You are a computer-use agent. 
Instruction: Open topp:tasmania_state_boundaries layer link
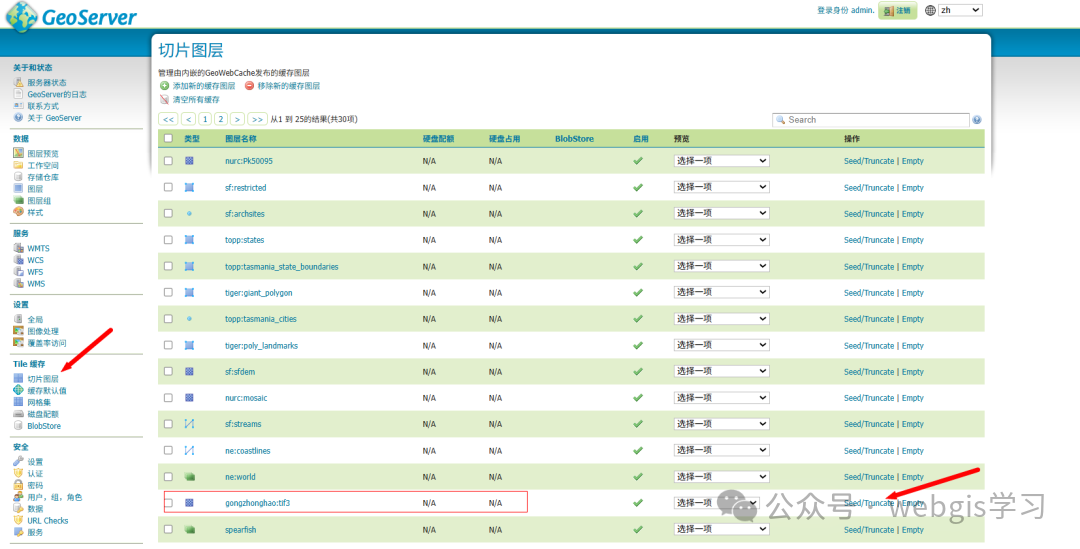(x=282, y=267)
